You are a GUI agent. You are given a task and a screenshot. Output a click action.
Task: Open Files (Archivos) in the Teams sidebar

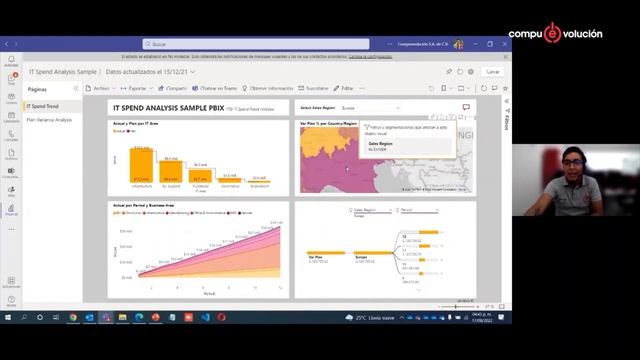tap(11, 154)
